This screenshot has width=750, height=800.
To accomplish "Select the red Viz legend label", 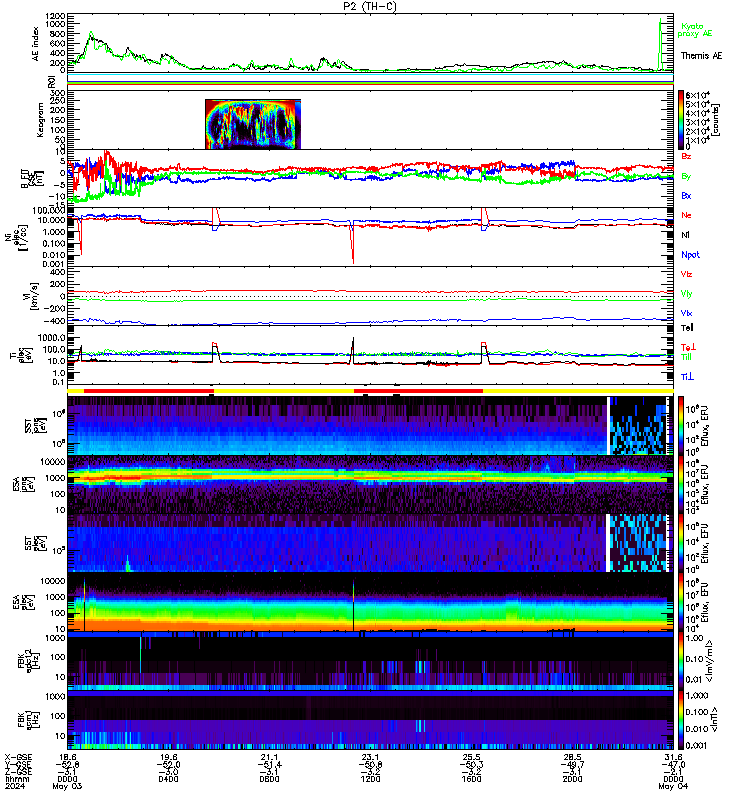I will coord(686,274).
